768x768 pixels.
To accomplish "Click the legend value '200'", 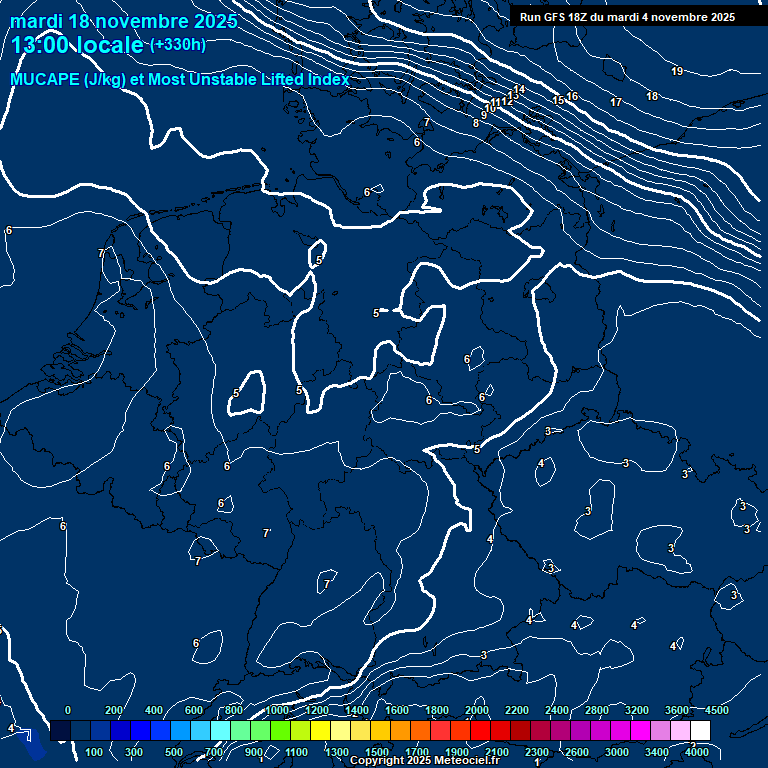I will click(114, 710).
